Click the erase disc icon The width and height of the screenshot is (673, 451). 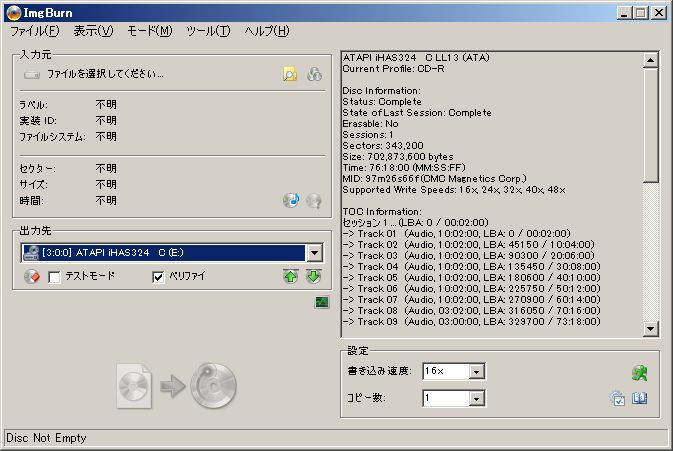(32, 277)
